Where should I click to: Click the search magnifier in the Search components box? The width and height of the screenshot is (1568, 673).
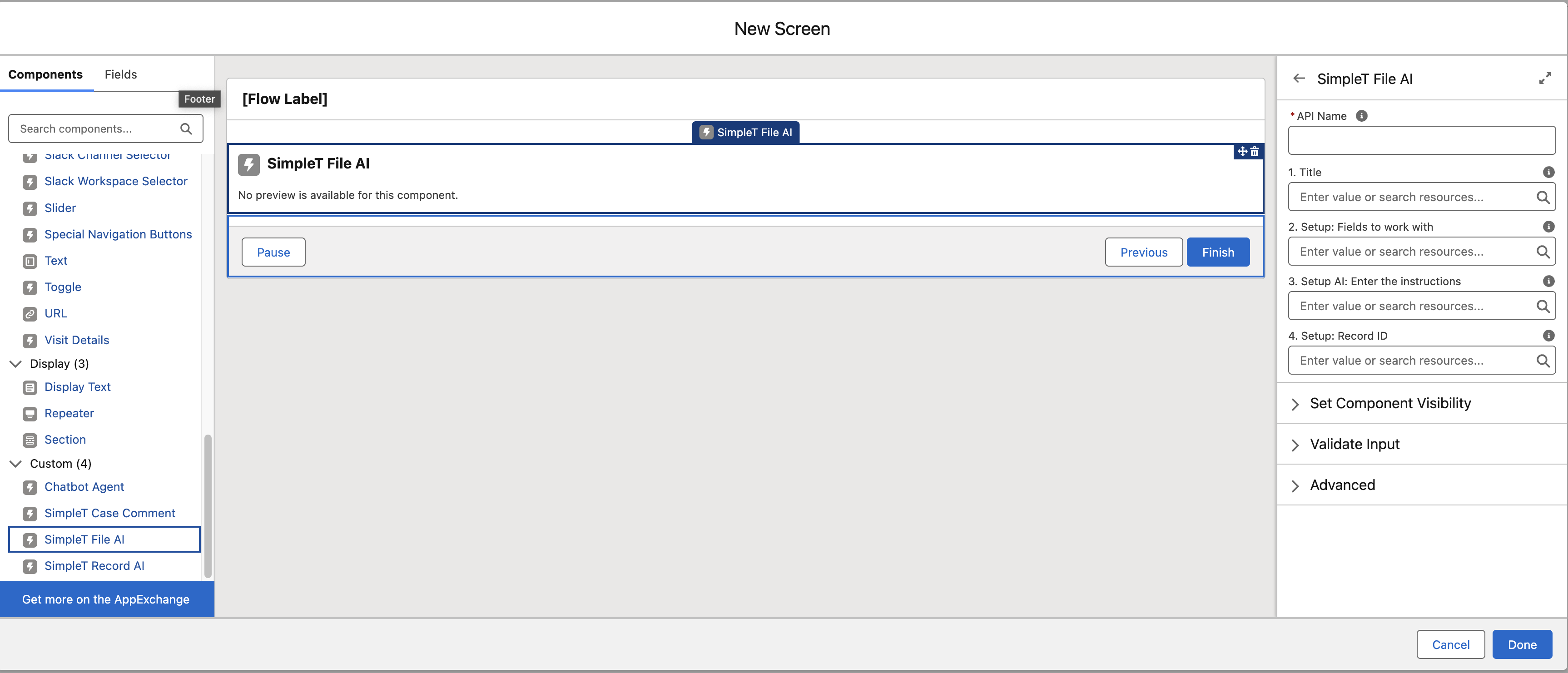pos(186,129)
